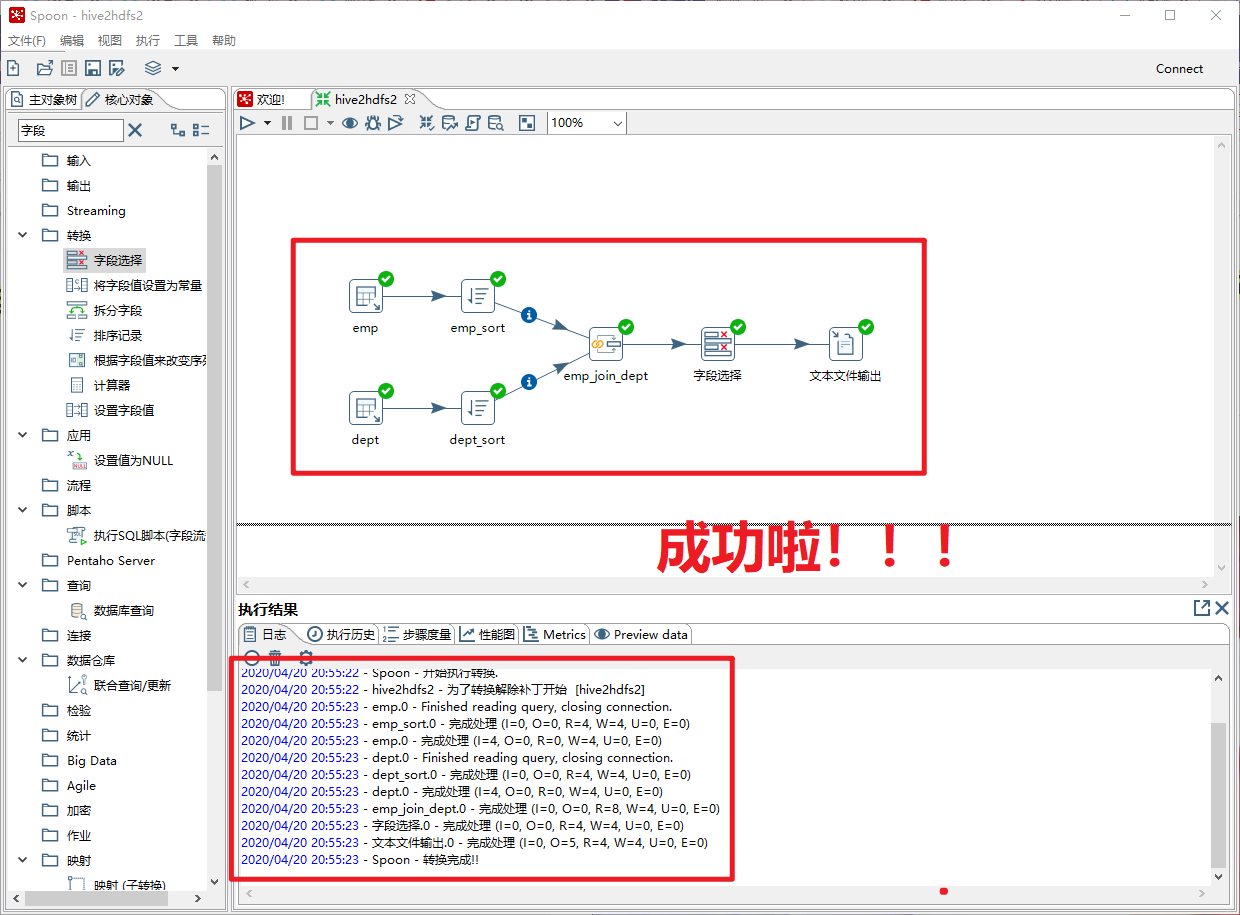
Task: Open the 执行 menu
Action: 148,41
